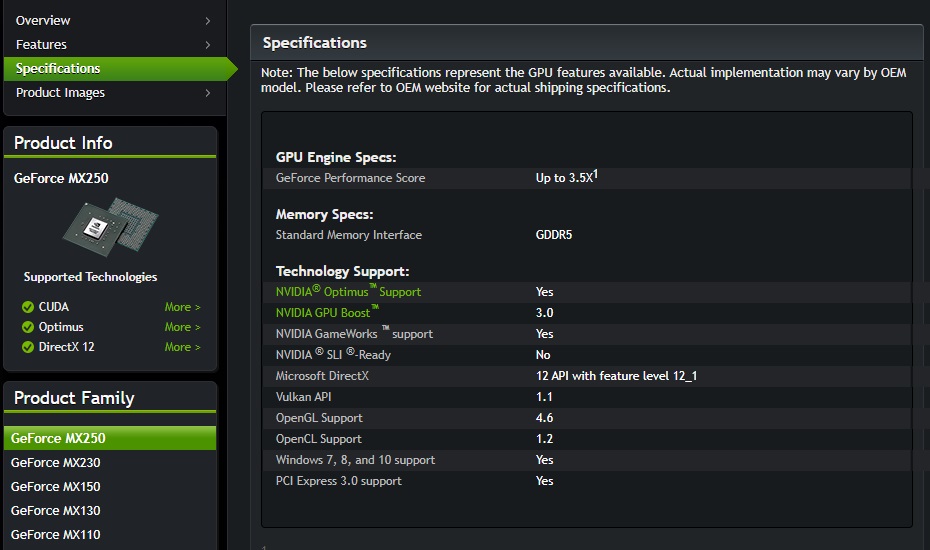Select the Specifications menu item

[58, 69]
